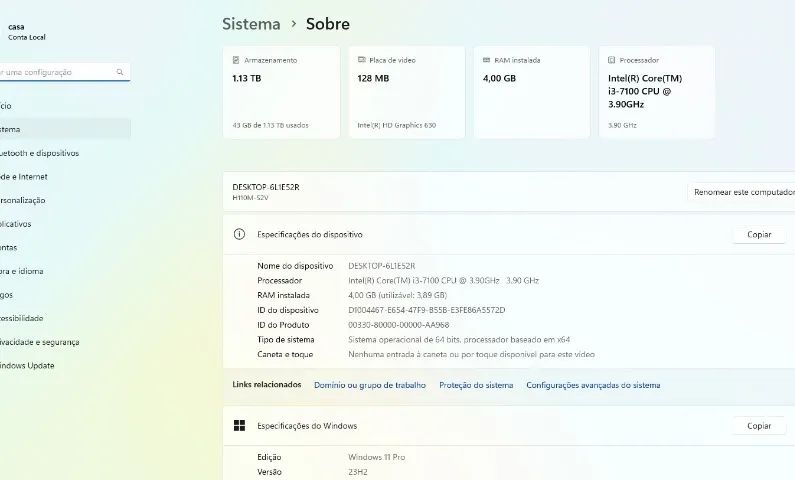Copy the device specifications
This screenshot has width=795, height=480.
click(x=759, y=234)
